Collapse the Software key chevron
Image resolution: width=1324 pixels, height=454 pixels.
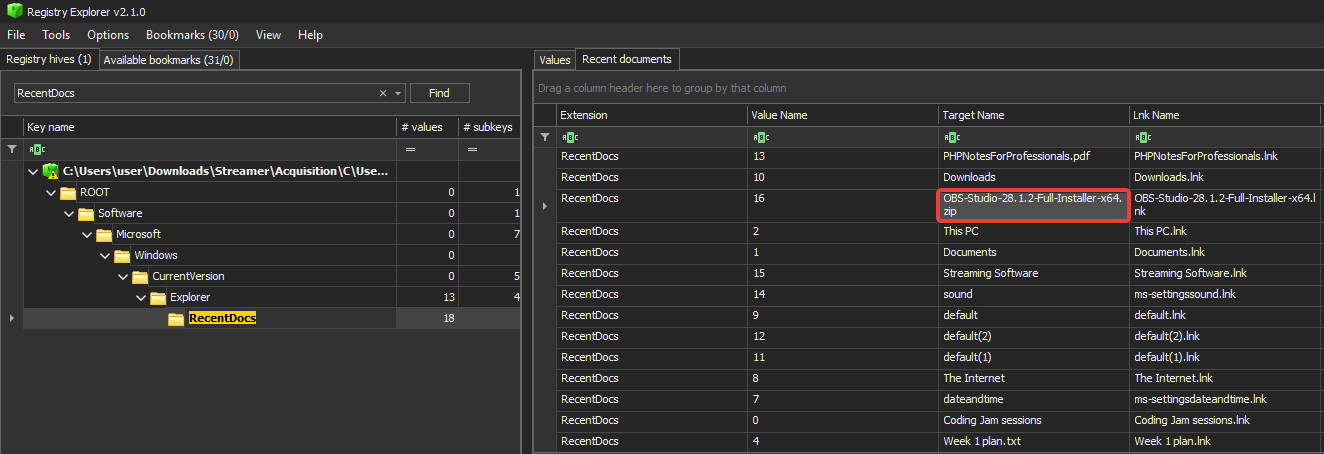point(69,213)
